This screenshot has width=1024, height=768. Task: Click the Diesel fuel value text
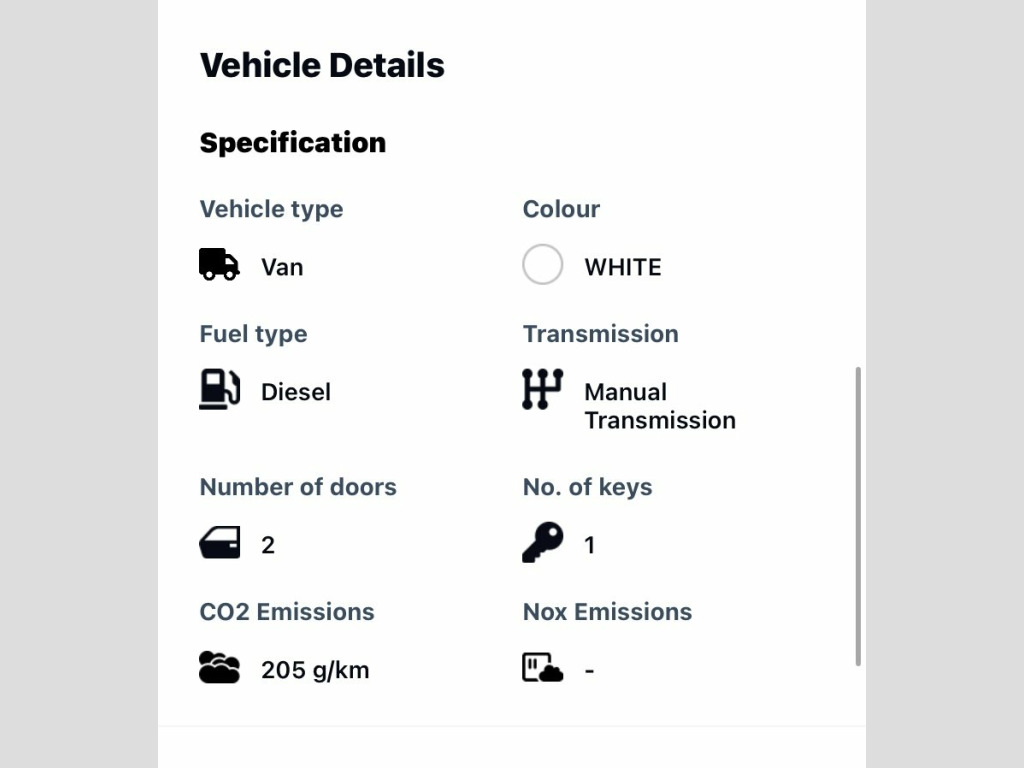[x=295, y=392]
